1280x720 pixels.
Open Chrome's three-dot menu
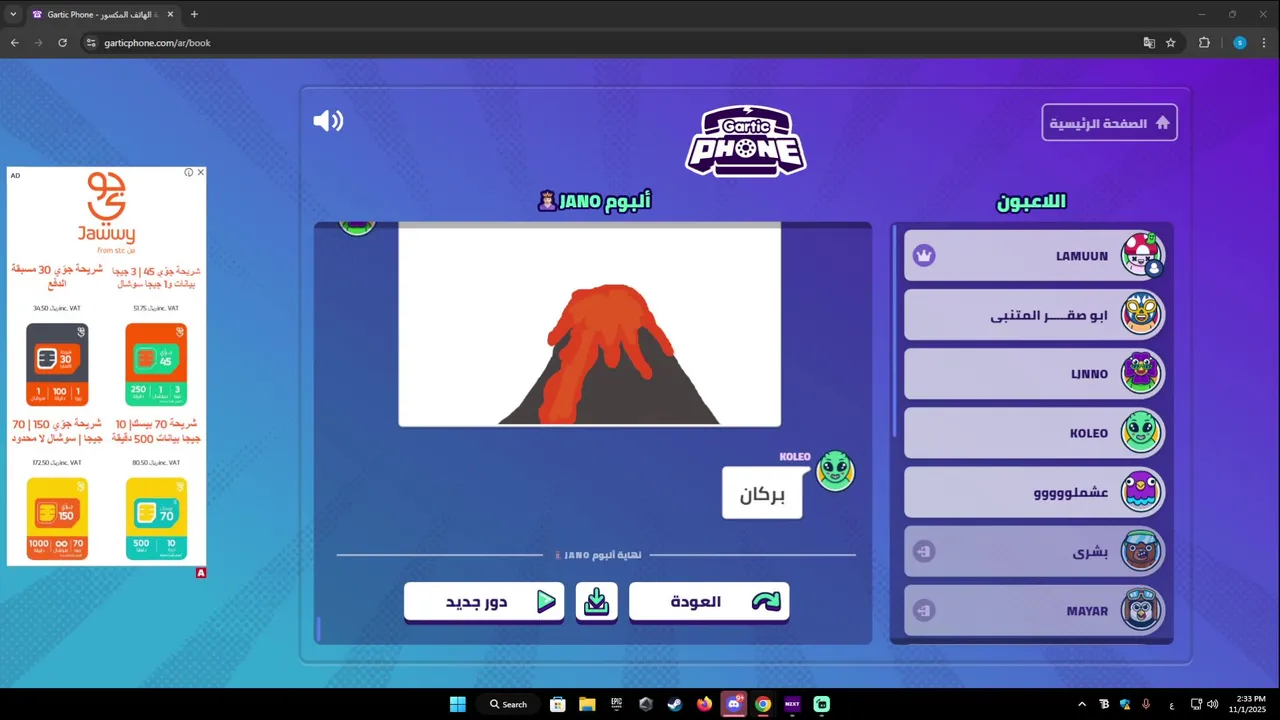coord(1265,43)
